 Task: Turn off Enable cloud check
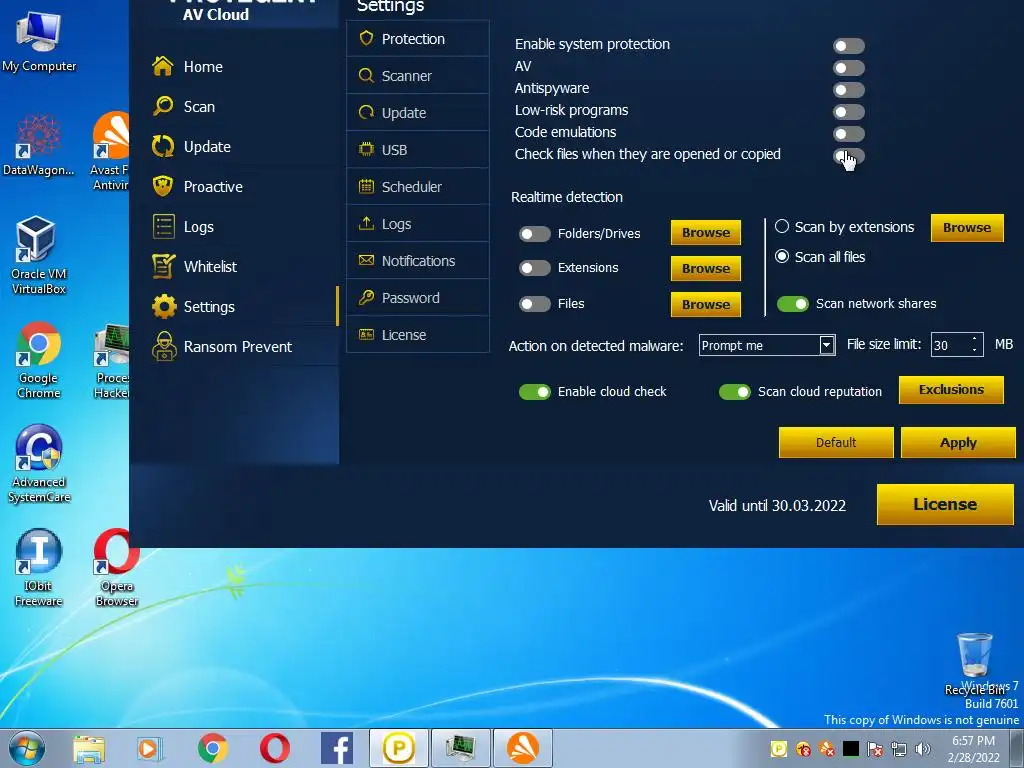coord(534,392)
